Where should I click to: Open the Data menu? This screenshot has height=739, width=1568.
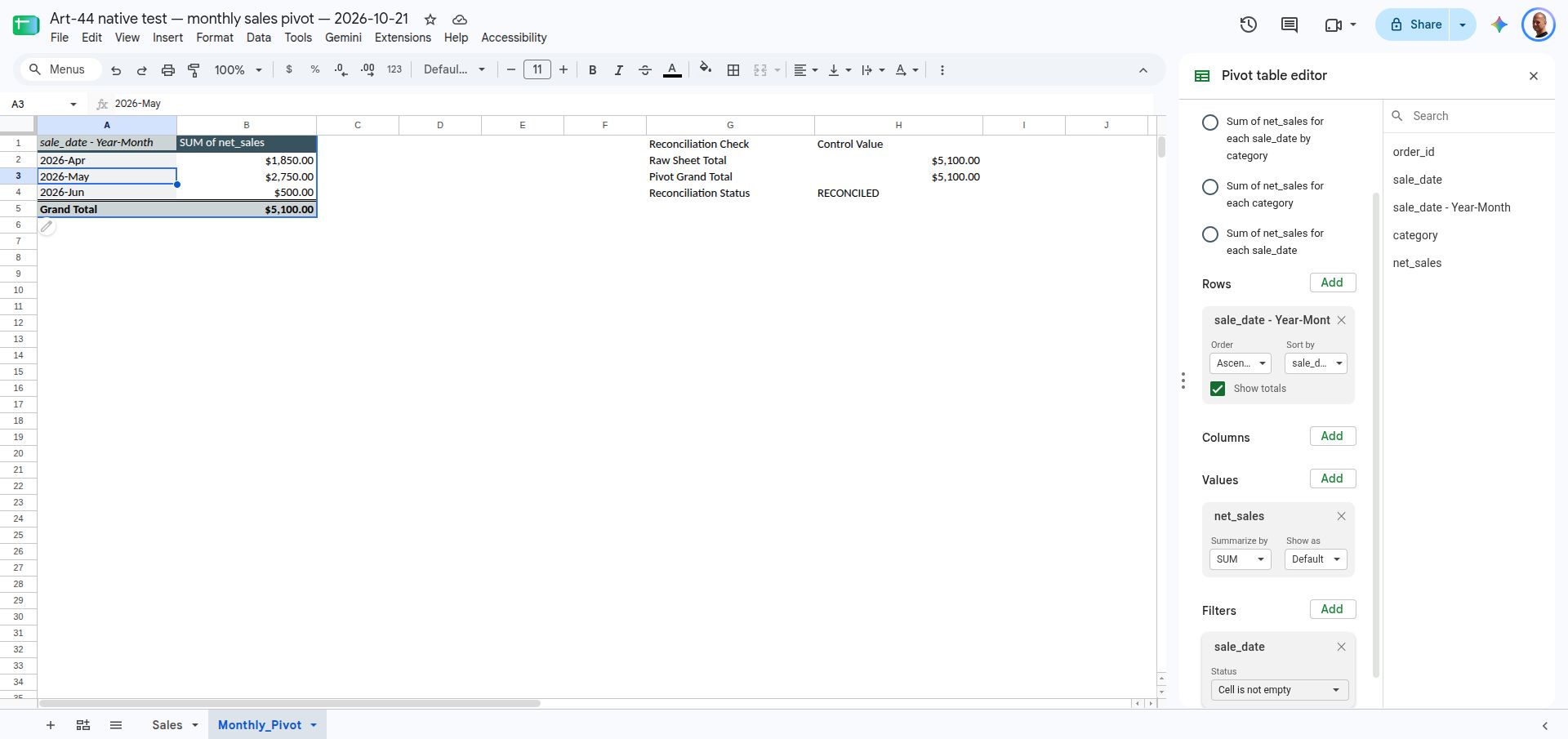[x=259, y=38]
